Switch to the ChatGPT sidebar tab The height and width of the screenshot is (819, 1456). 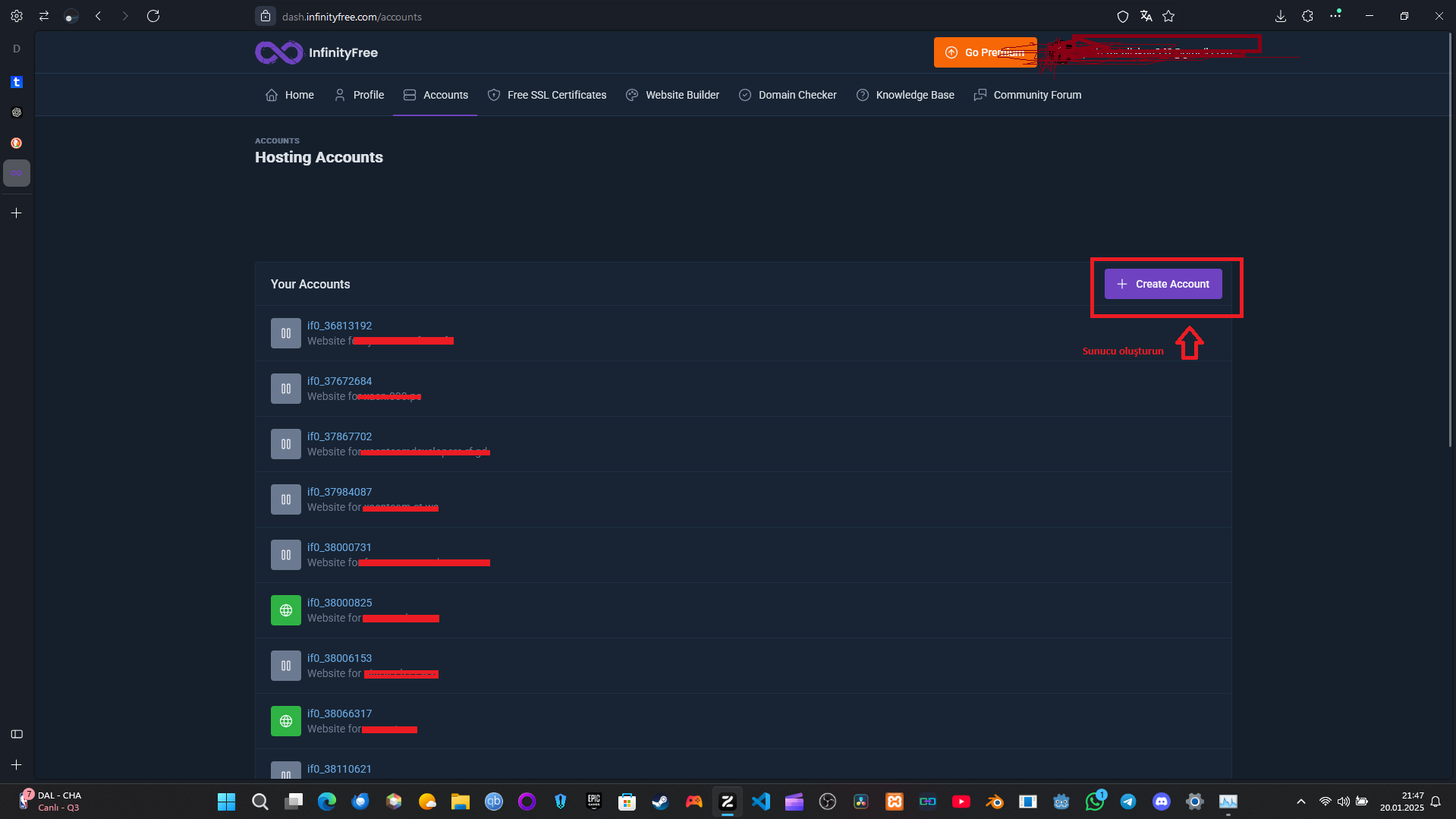click(17, 112)
